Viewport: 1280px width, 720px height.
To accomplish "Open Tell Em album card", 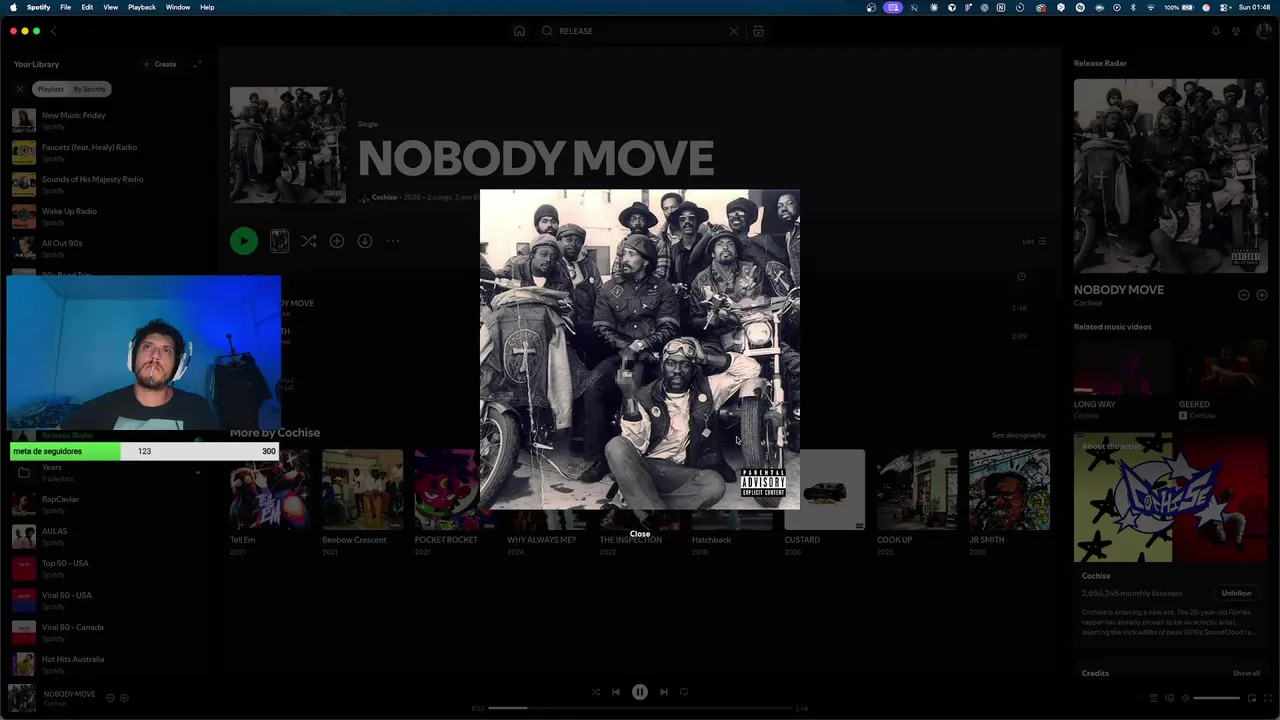I will click(x=270, y=503).
